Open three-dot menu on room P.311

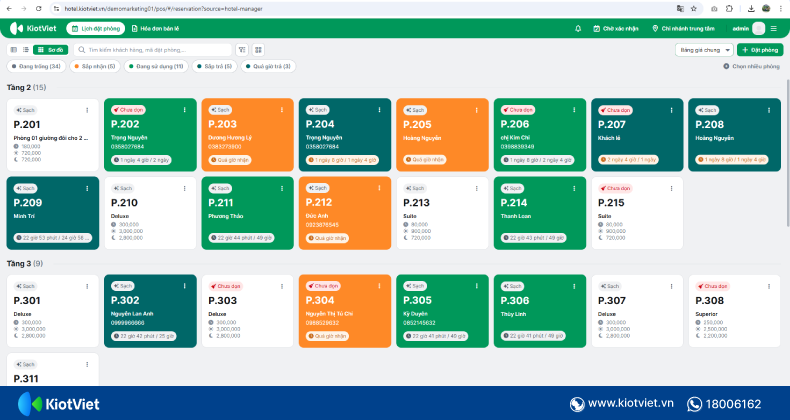point(87,365)
